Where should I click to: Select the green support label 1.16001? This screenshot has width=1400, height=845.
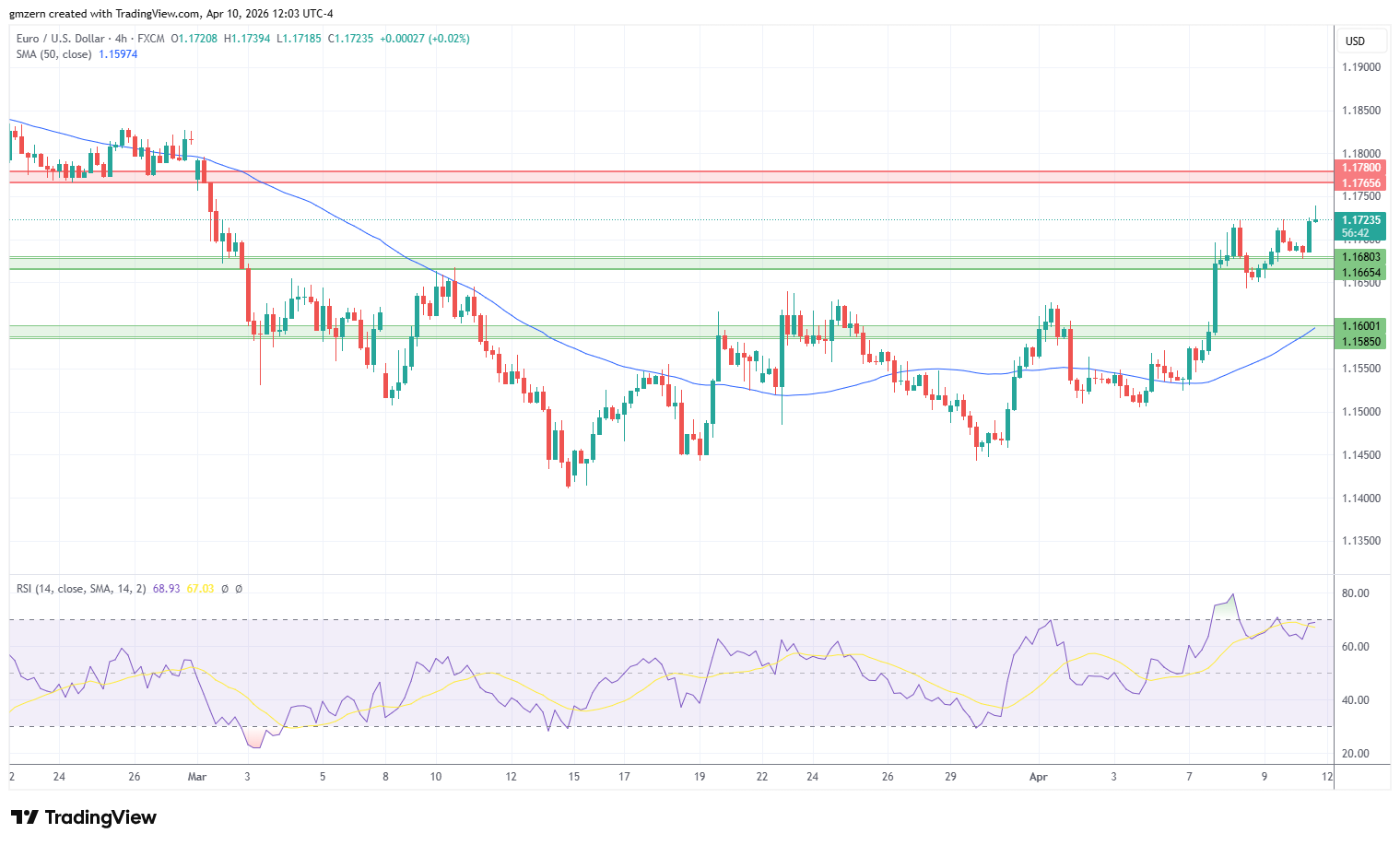(1360, 326)
